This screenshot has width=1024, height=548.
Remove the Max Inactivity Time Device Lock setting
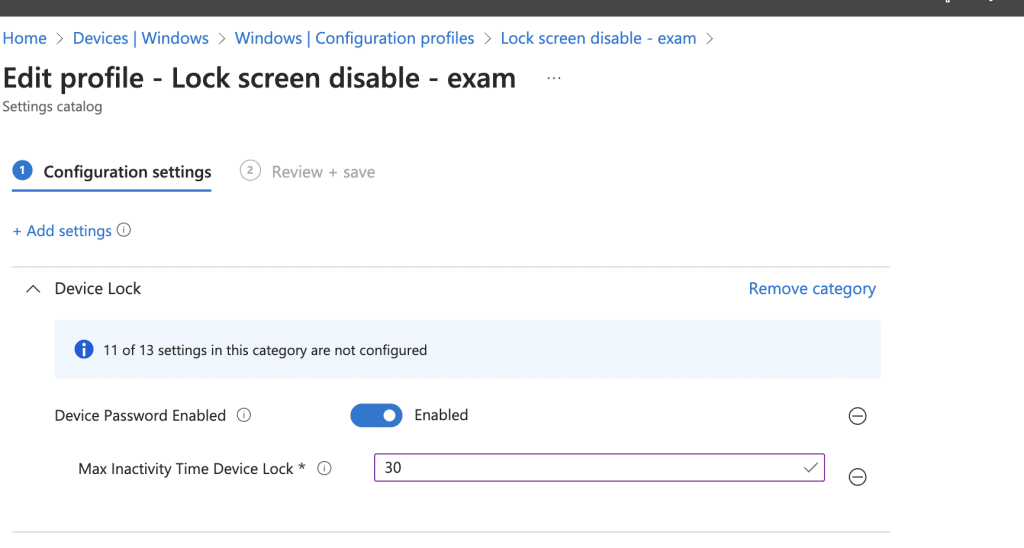point(857,477)
